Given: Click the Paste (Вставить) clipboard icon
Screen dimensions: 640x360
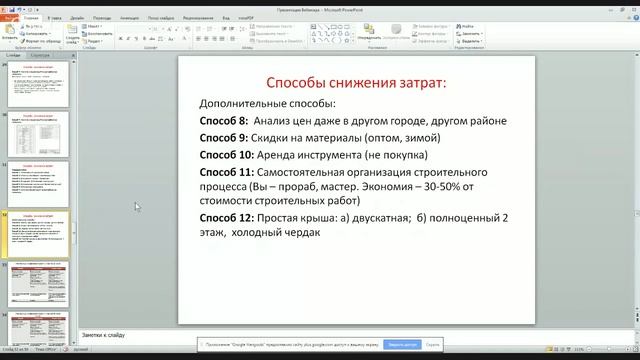Looking at the screenshot, I should 9,30.
